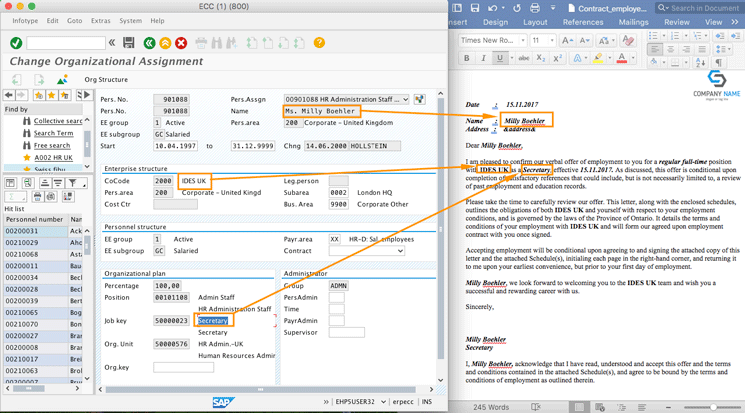Click the SAP Print icon
The width and height of the screenshot is (745, 413).
[201, 43]
